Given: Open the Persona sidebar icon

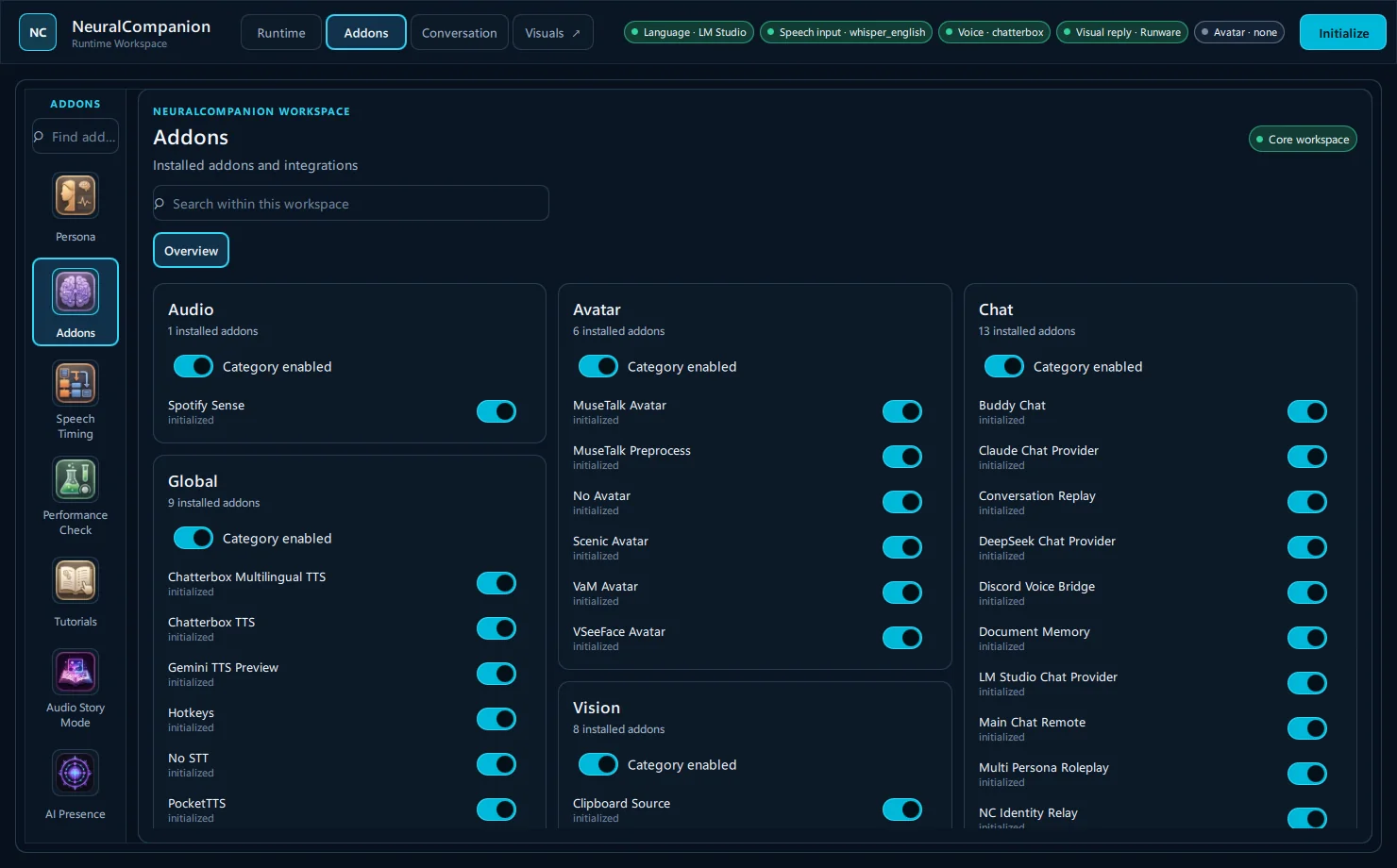Looking at the screenshot, I should point(76,196).
